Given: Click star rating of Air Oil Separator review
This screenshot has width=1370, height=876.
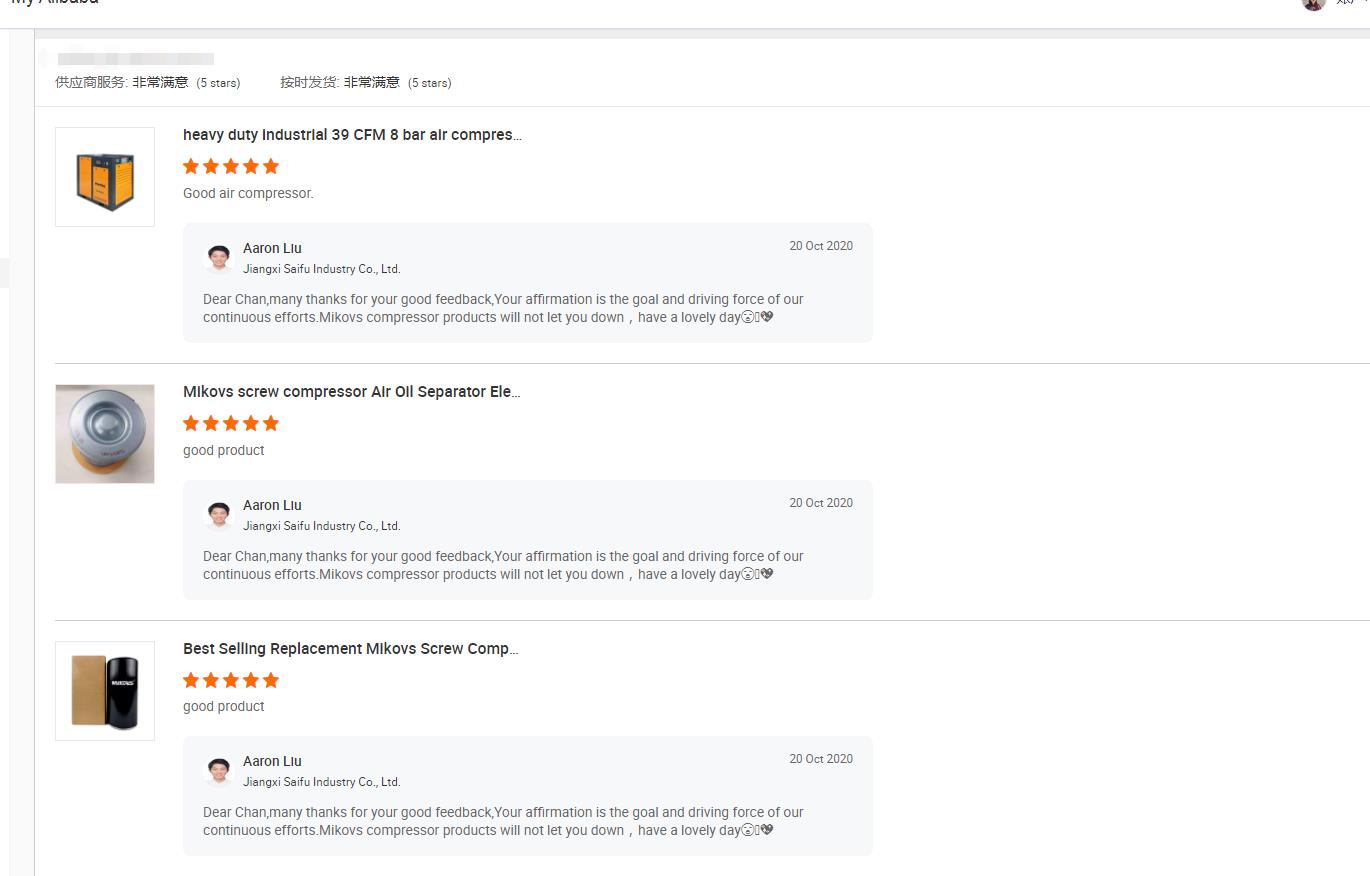Looking at the screenshot, I should pyautogui.click(x=231, y=423).
